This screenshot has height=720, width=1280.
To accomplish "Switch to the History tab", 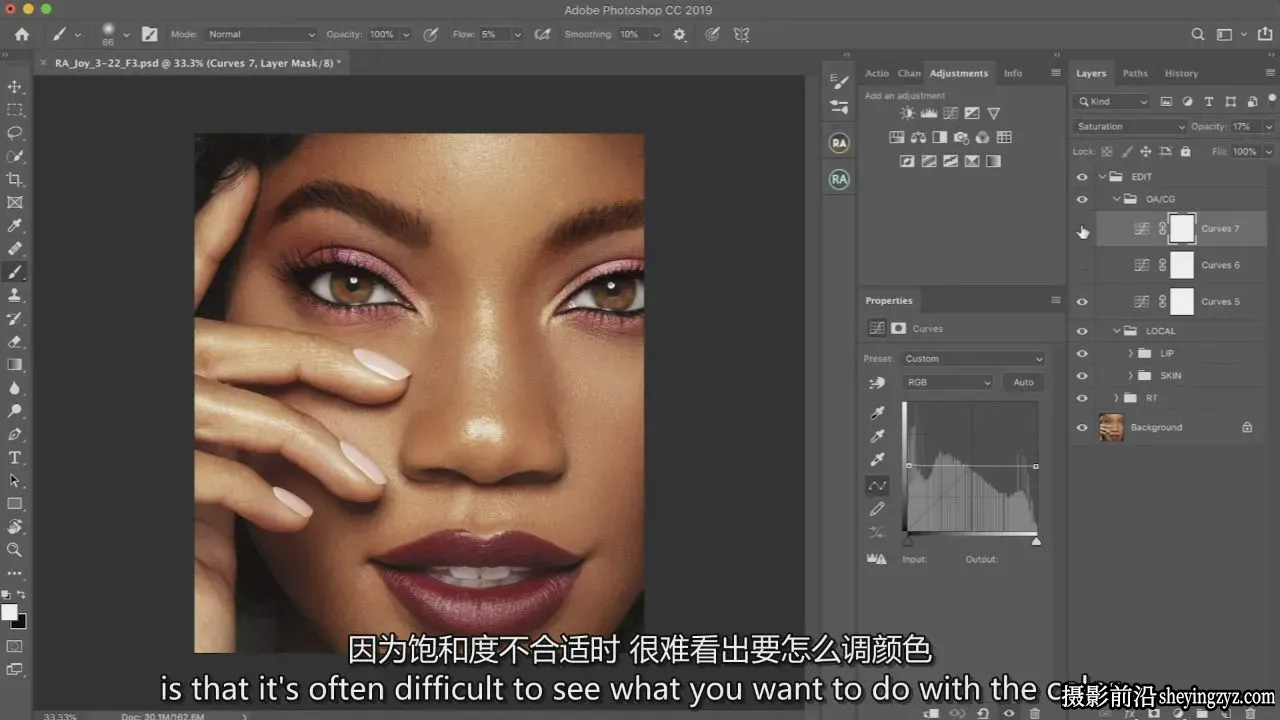I will [x=1181, y=73].
